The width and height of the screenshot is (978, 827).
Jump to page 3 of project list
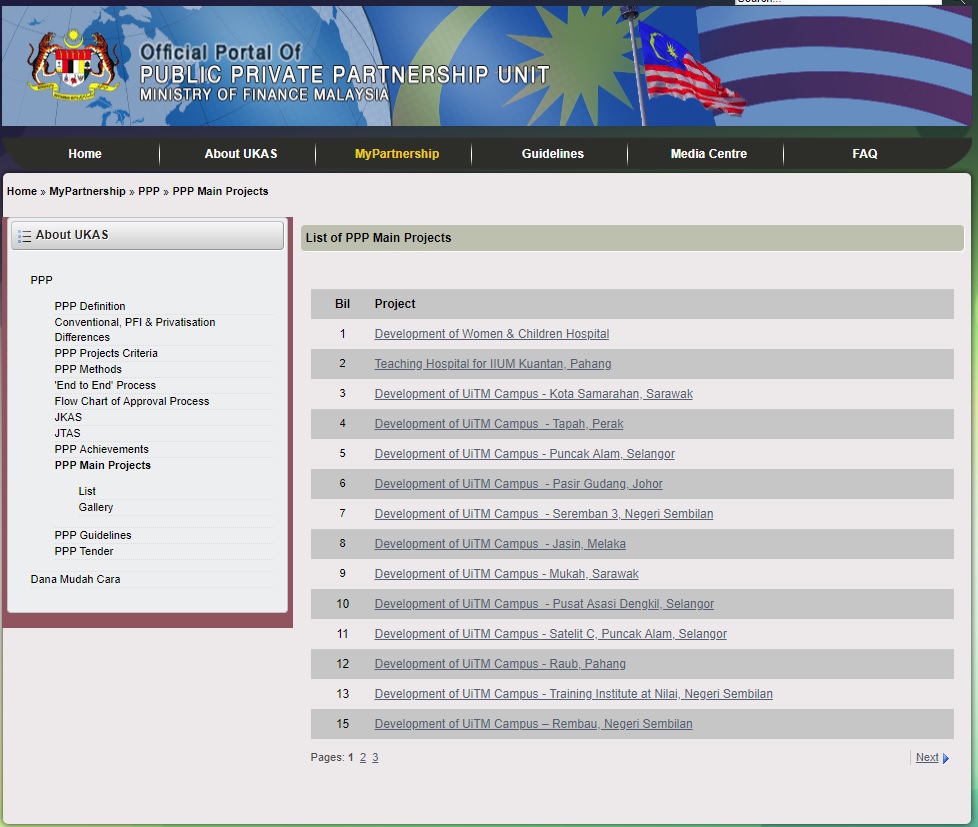(375, 758)
